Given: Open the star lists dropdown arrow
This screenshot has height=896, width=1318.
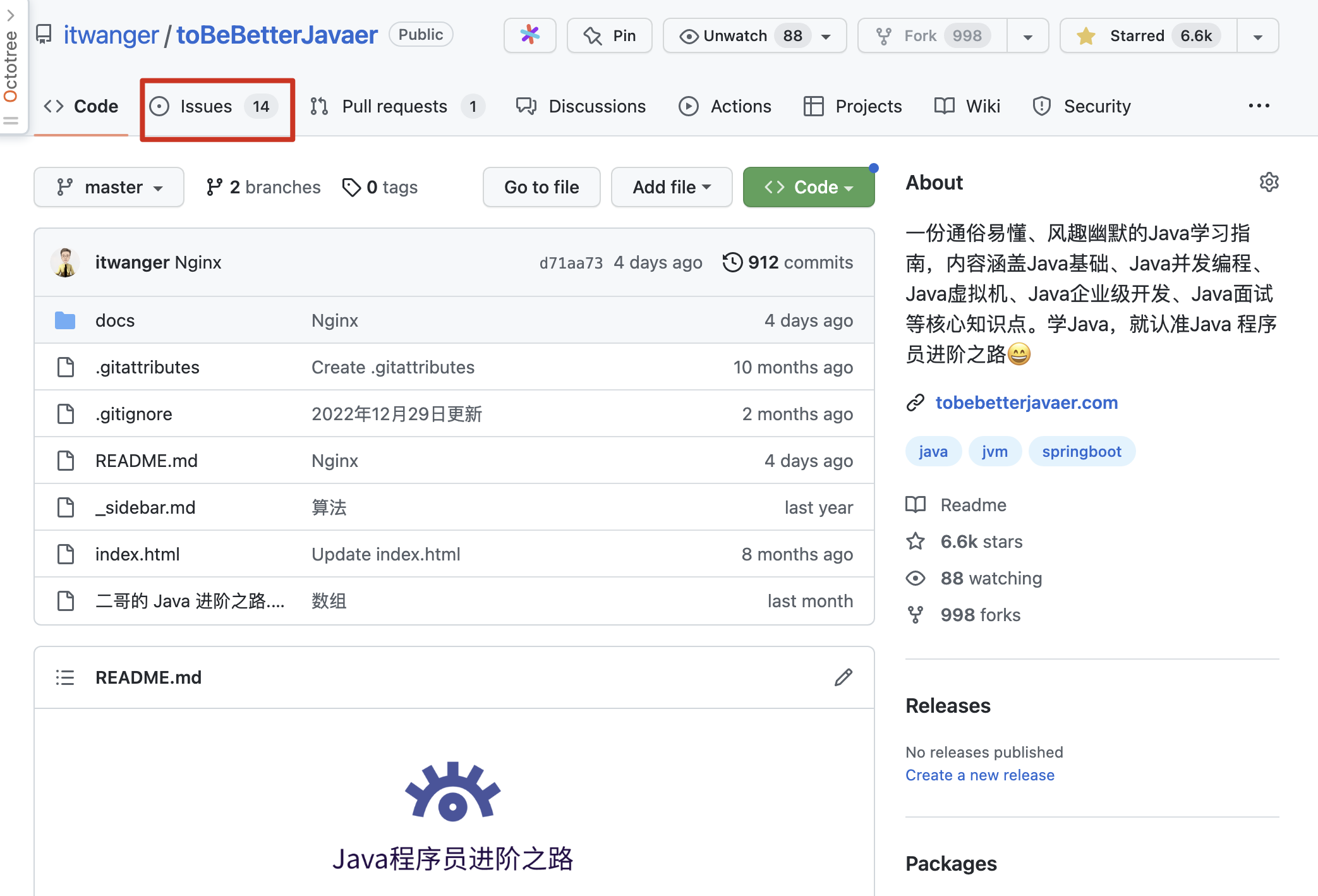Looking at the screenshot, I should point(1258,36).
